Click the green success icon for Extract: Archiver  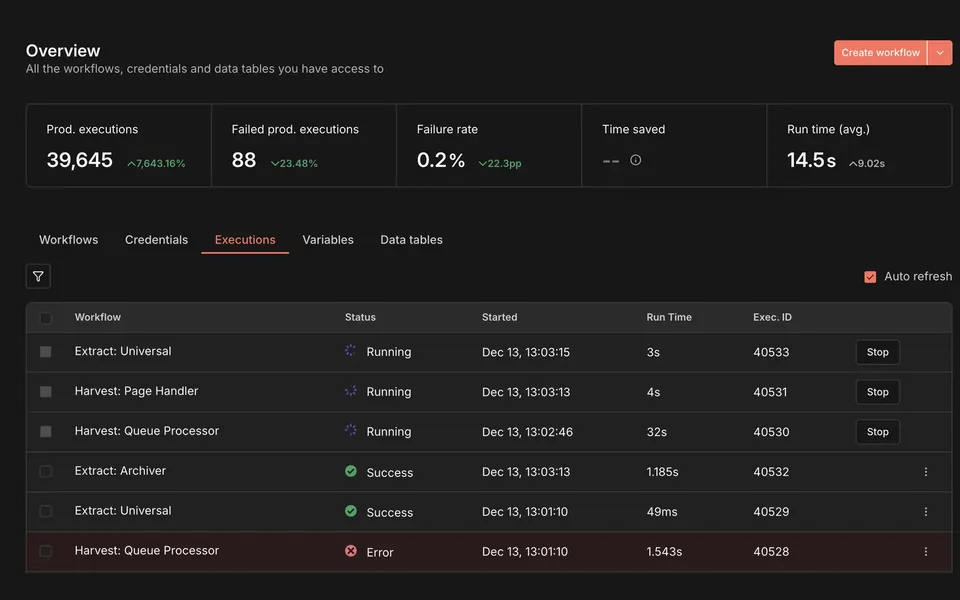click(x=351, y=471)
